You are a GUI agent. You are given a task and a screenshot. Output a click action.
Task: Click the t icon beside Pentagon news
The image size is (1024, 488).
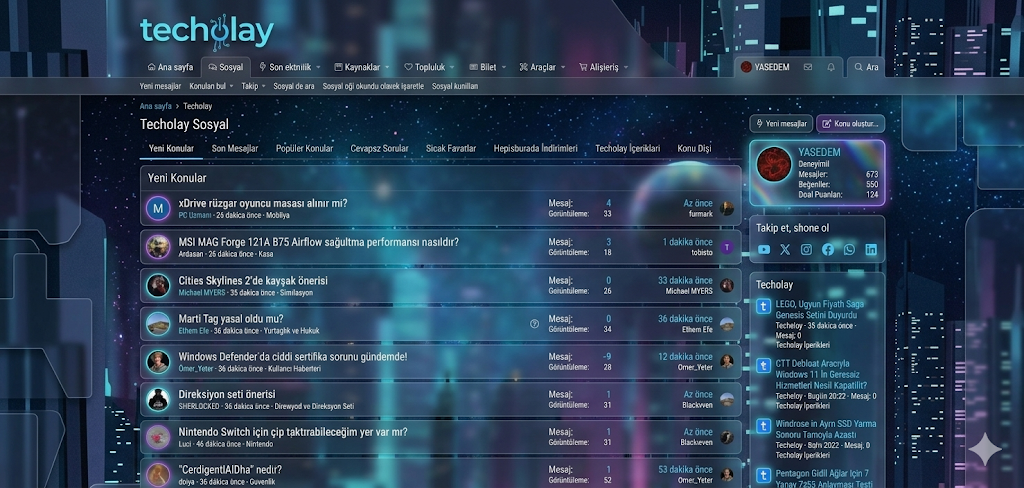point(763,476)
